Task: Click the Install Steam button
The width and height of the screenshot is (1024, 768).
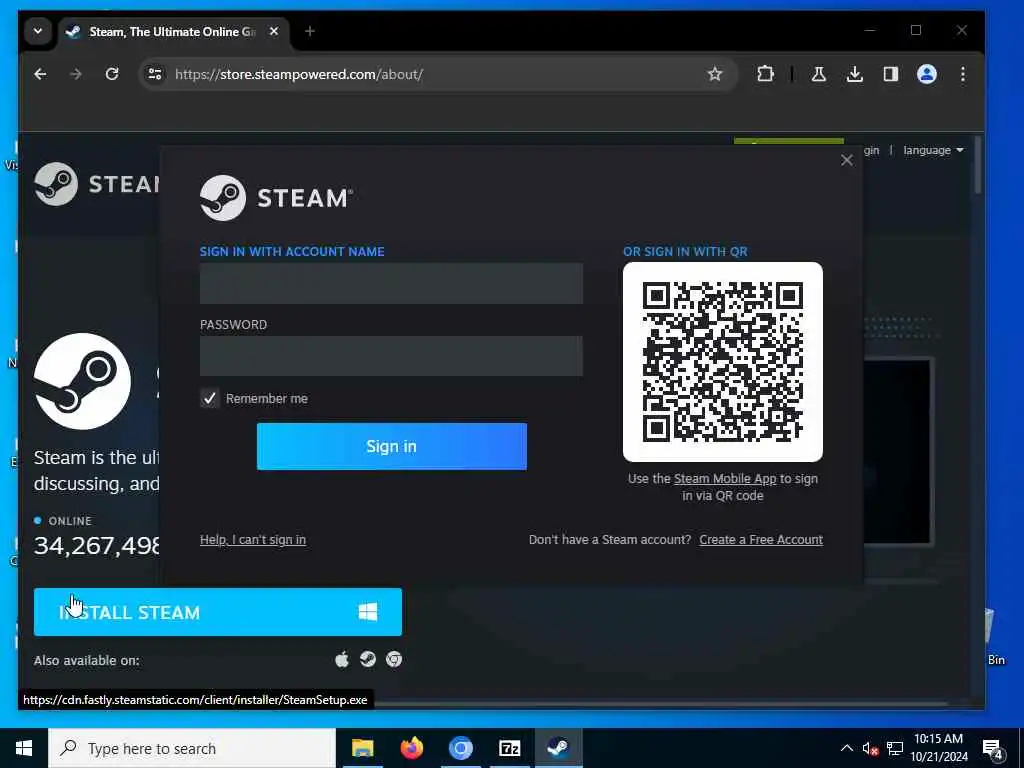Action: [217, 612]
